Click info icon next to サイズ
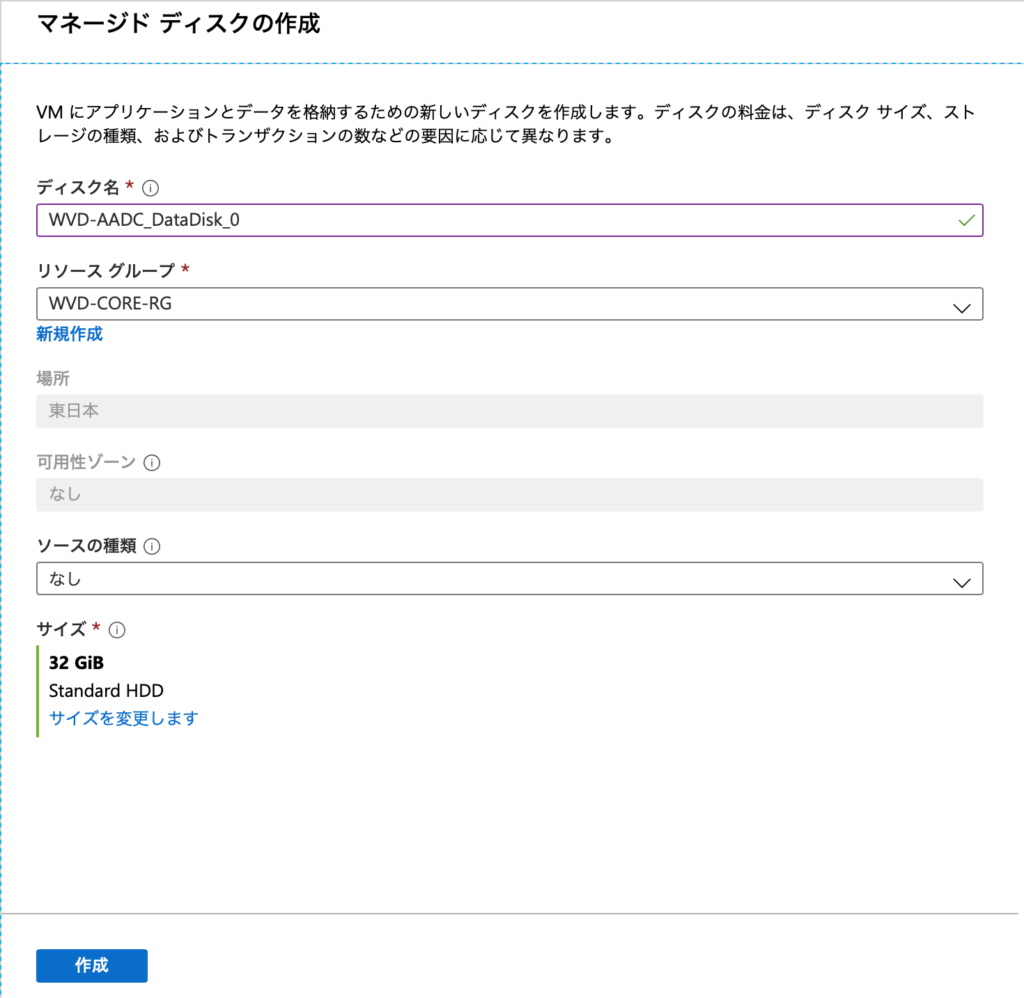 click(x=117, y=630)
